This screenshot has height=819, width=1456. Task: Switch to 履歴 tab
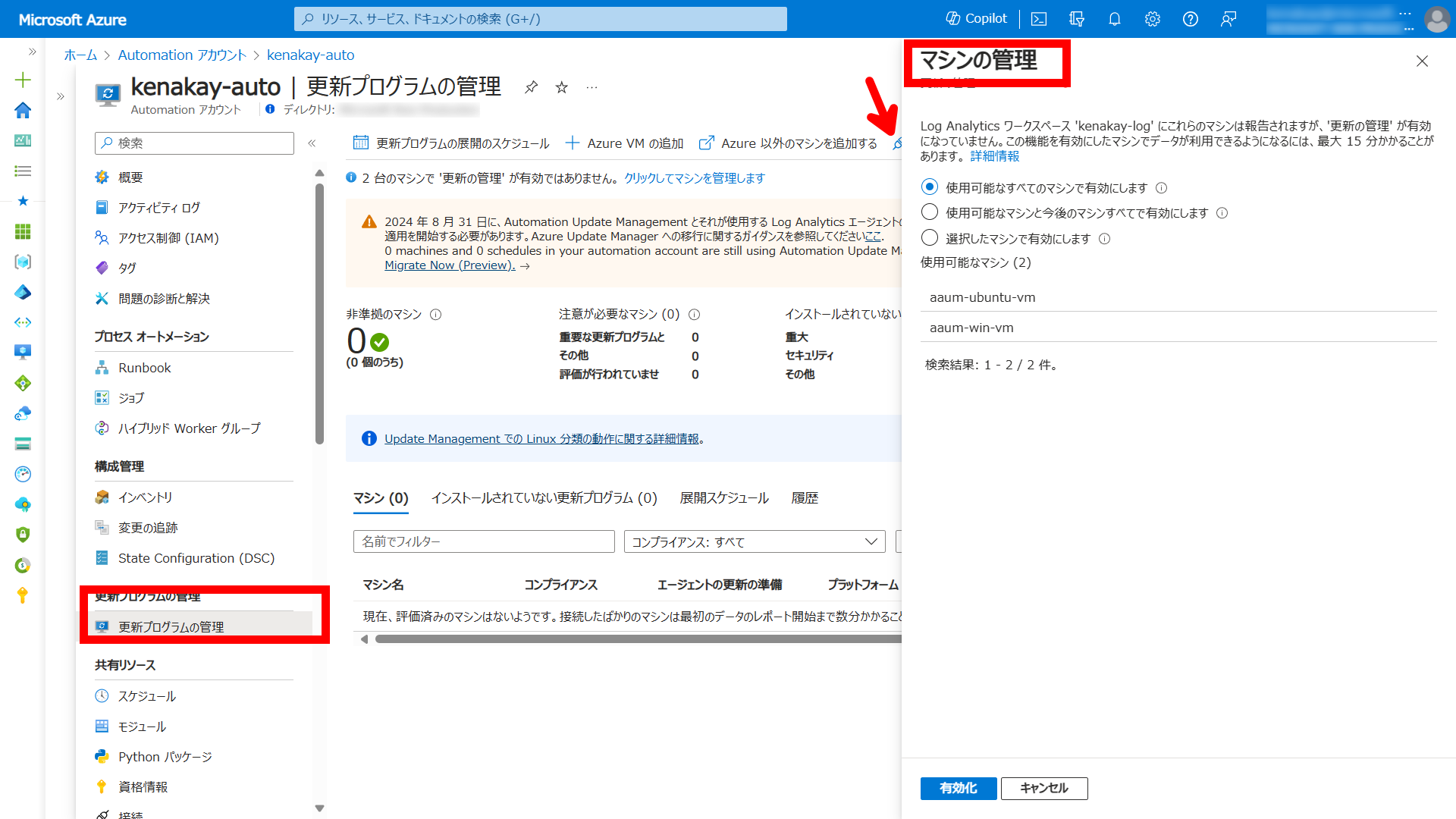[x=805, y=498]
